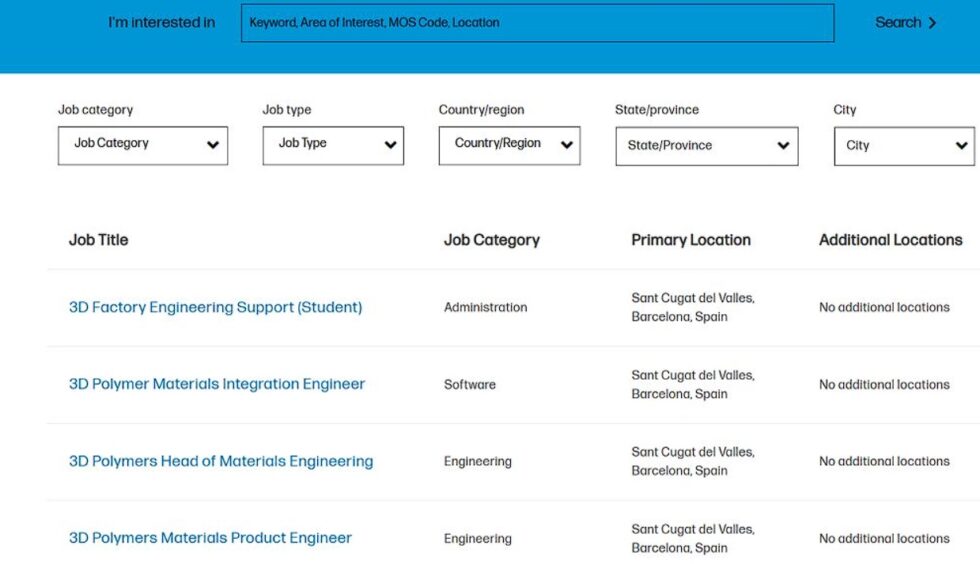Open the Country/Region dropdown
Screen dimensions: 980x564
pos(508,145)
